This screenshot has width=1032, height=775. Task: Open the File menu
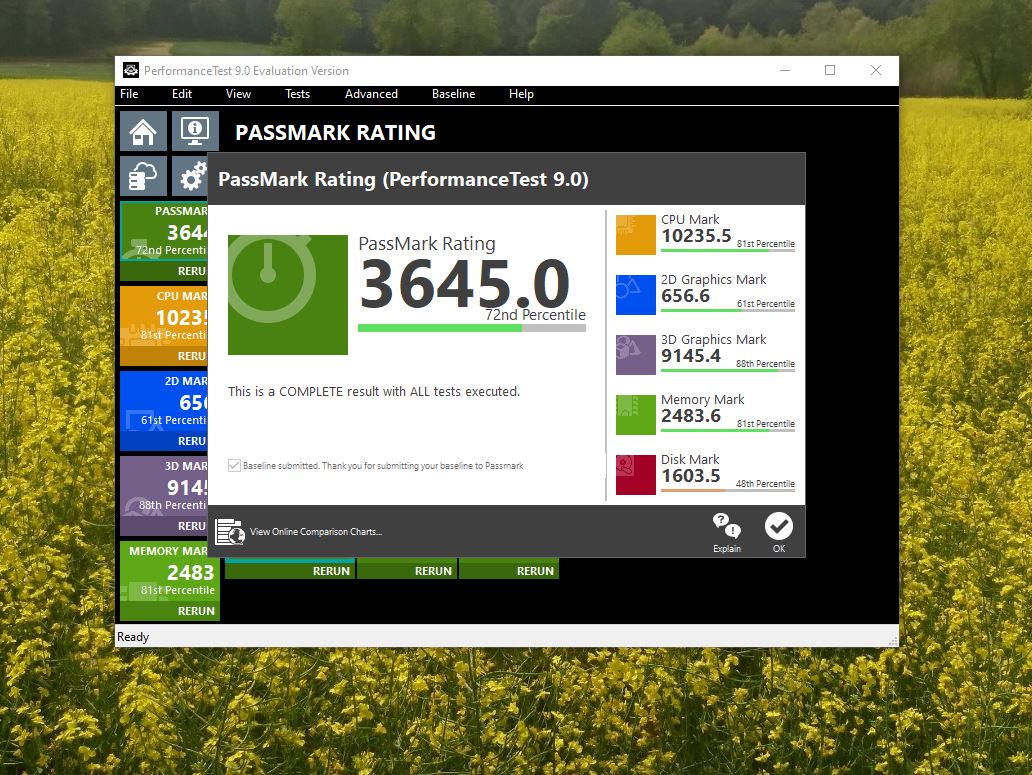[129, 94]
